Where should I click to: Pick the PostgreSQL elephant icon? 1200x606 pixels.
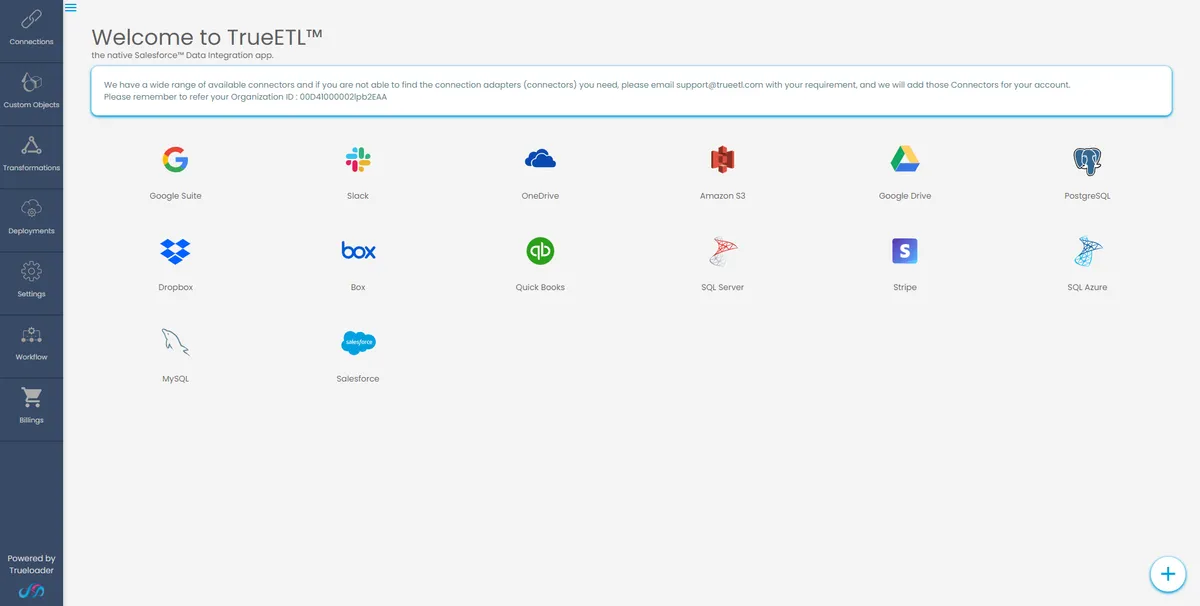pos(1087,160)
